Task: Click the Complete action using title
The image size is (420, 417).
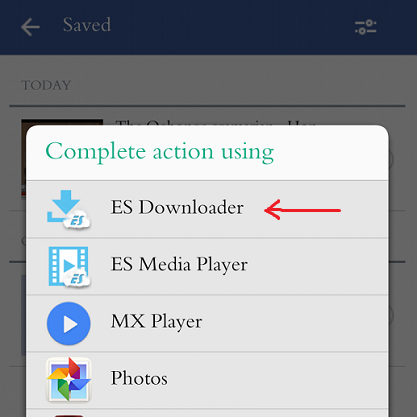Action: [x=160, y=152]
